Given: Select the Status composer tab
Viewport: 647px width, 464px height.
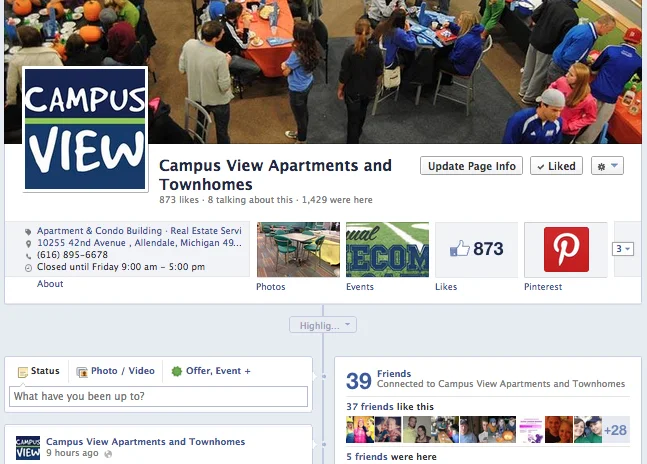Looking at the screenshot, I should (x=39, y=371).
